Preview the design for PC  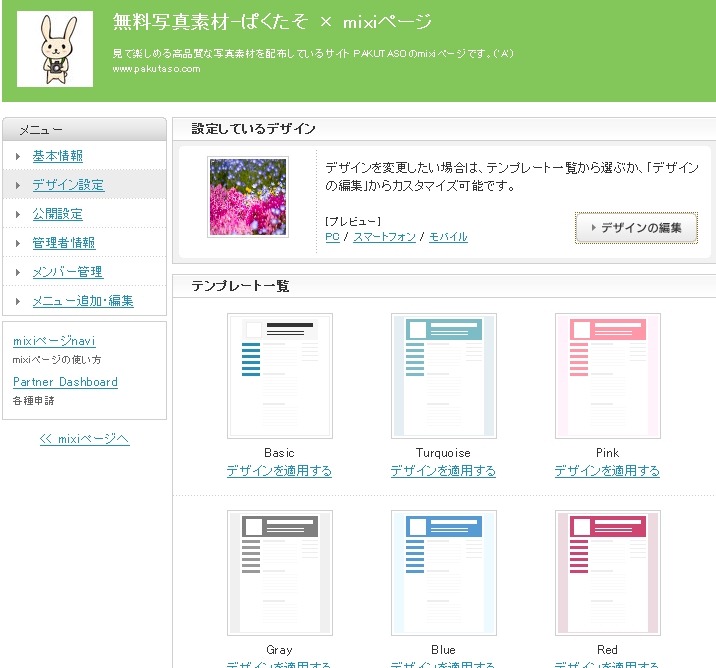332,237
